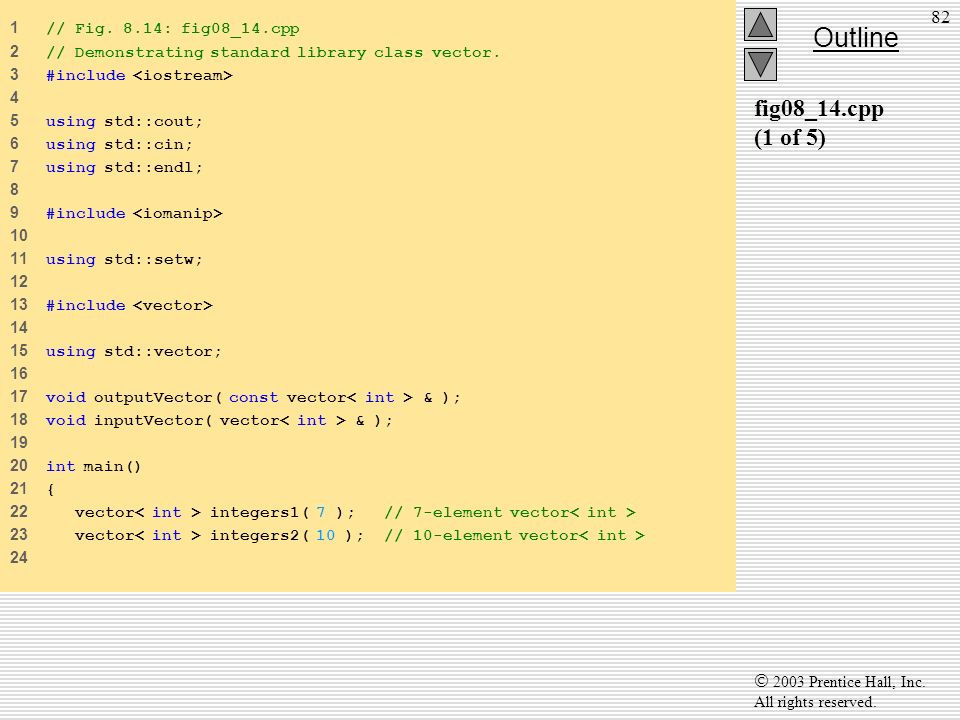Select the fig08_14.cpp title text
Screen dimensions: 960x720
tap(819, 109)
